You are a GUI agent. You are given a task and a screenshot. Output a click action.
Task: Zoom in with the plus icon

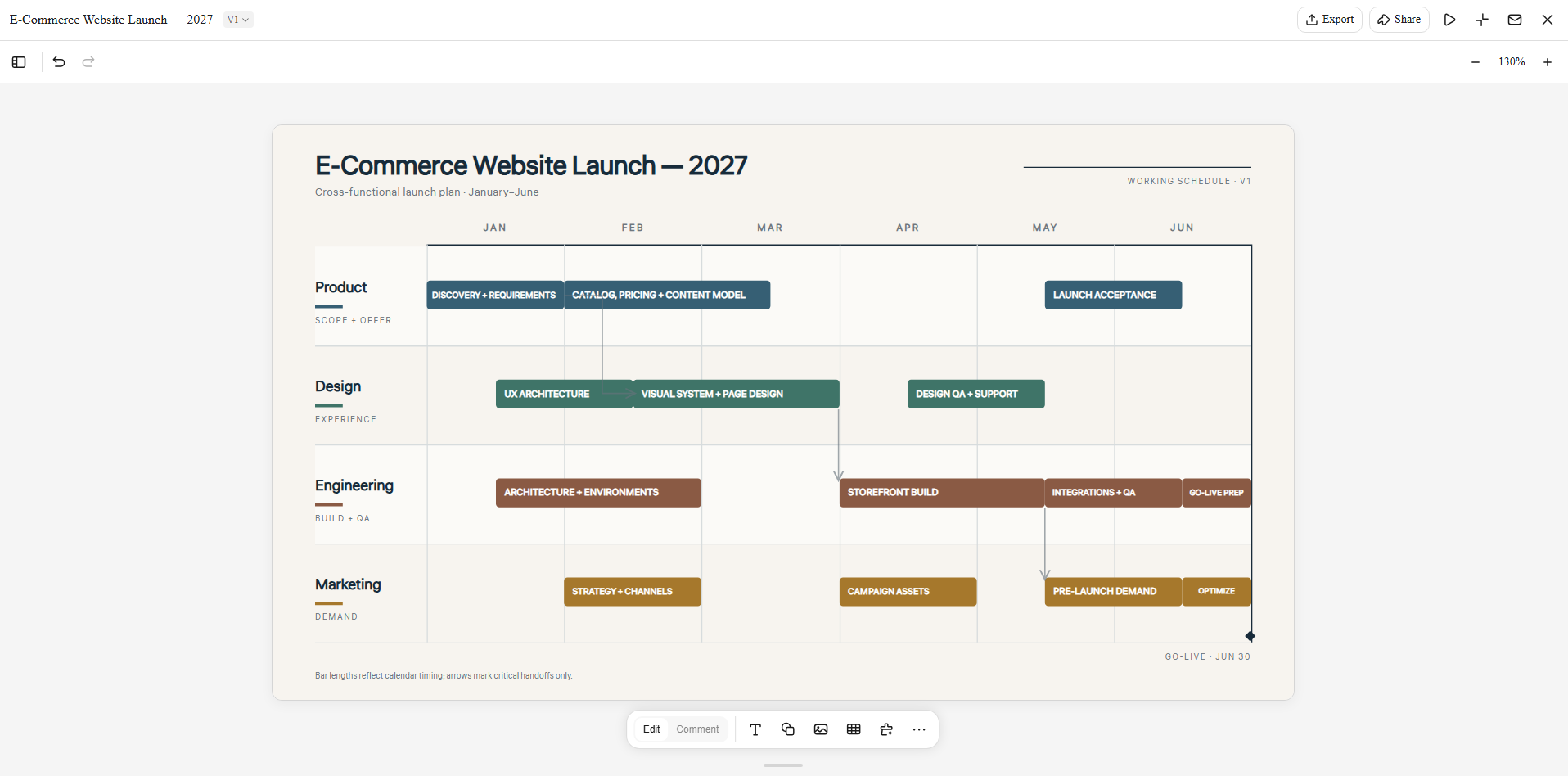[x=1548, y=62]
